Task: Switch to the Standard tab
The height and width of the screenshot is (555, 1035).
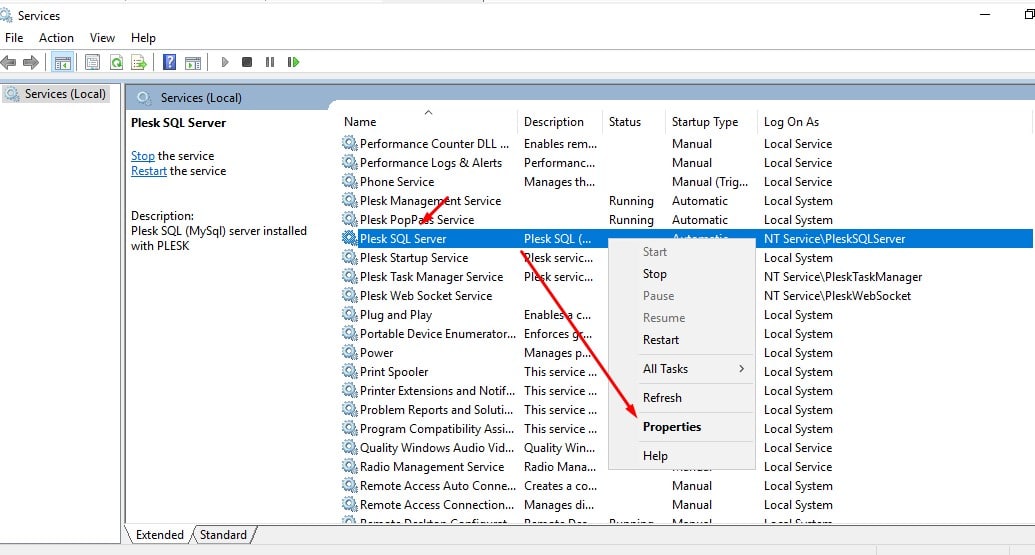Action: (x=223, y=535)
